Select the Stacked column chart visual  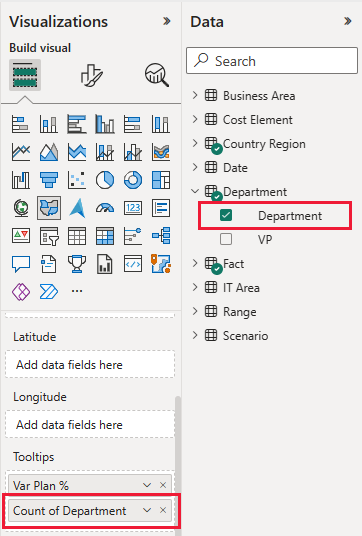[49, 124]
